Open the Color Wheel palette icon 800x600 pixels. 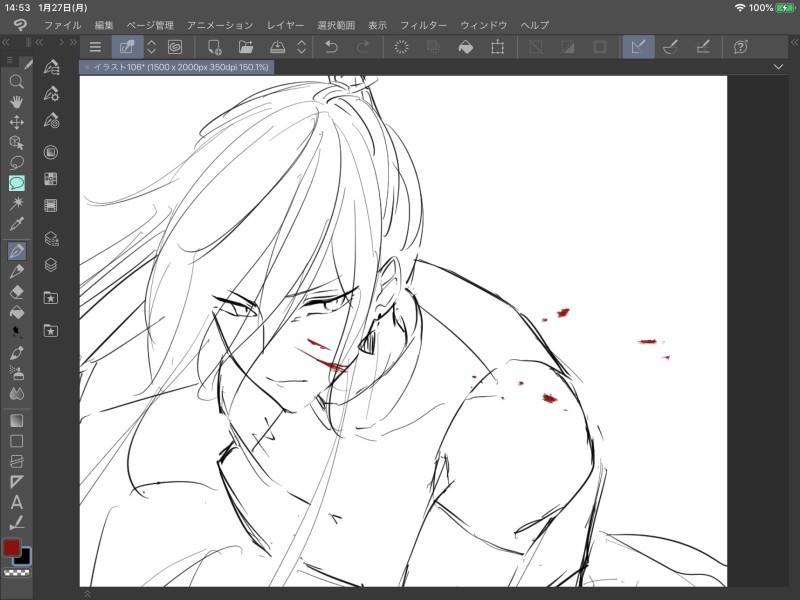click(51, 152)
